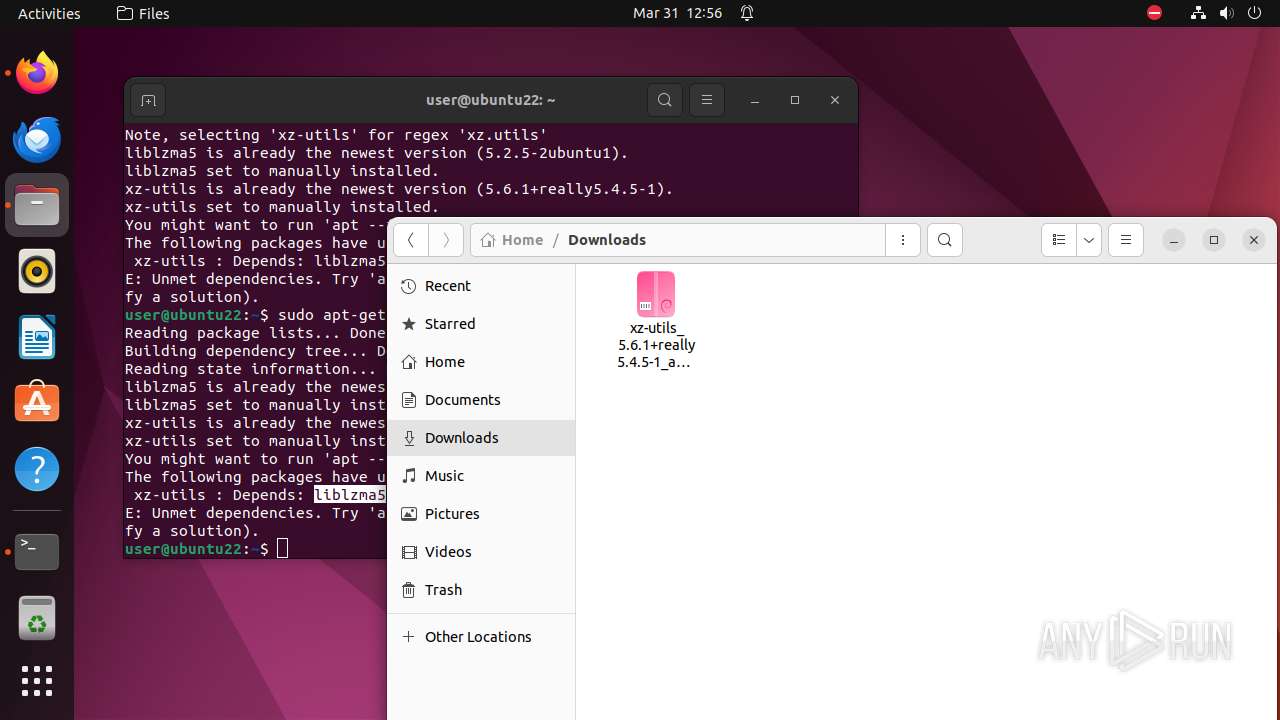Minimize the Files window
This screenshot has width=1280, height=720.
click(1174, 240)
